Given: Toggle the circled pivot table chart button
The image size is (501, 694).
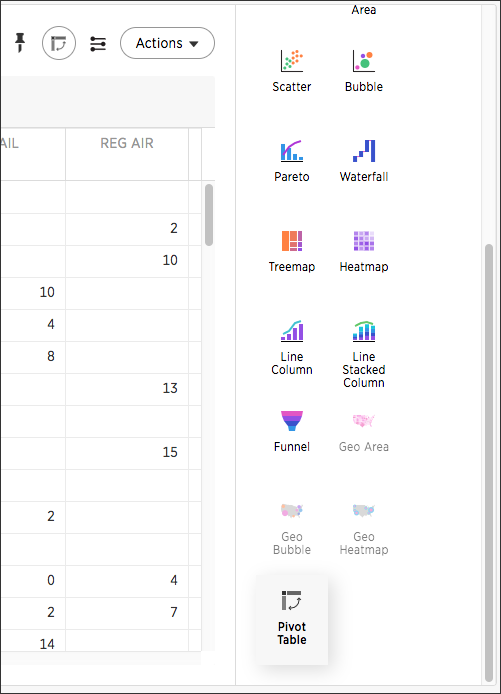Looking at the screenshot, I should click(59, 43).
